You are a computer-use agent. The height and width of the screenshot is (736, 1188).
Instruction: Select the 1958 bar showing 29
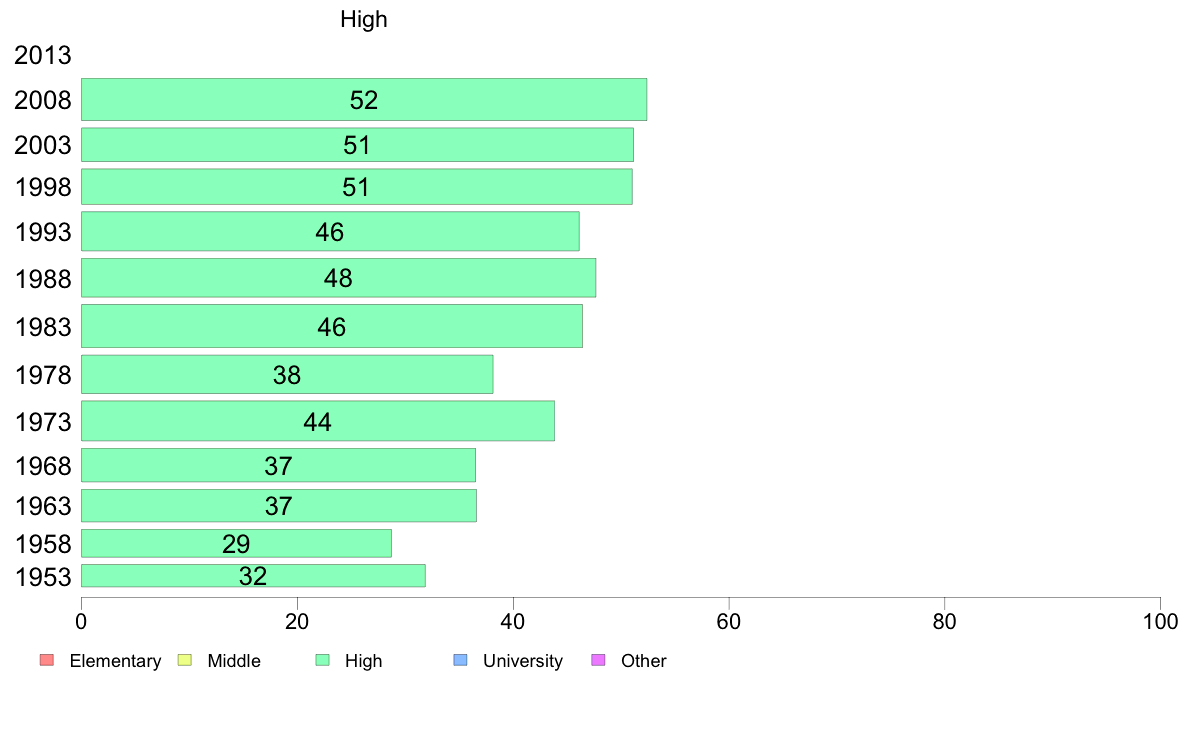coord(236,543)
